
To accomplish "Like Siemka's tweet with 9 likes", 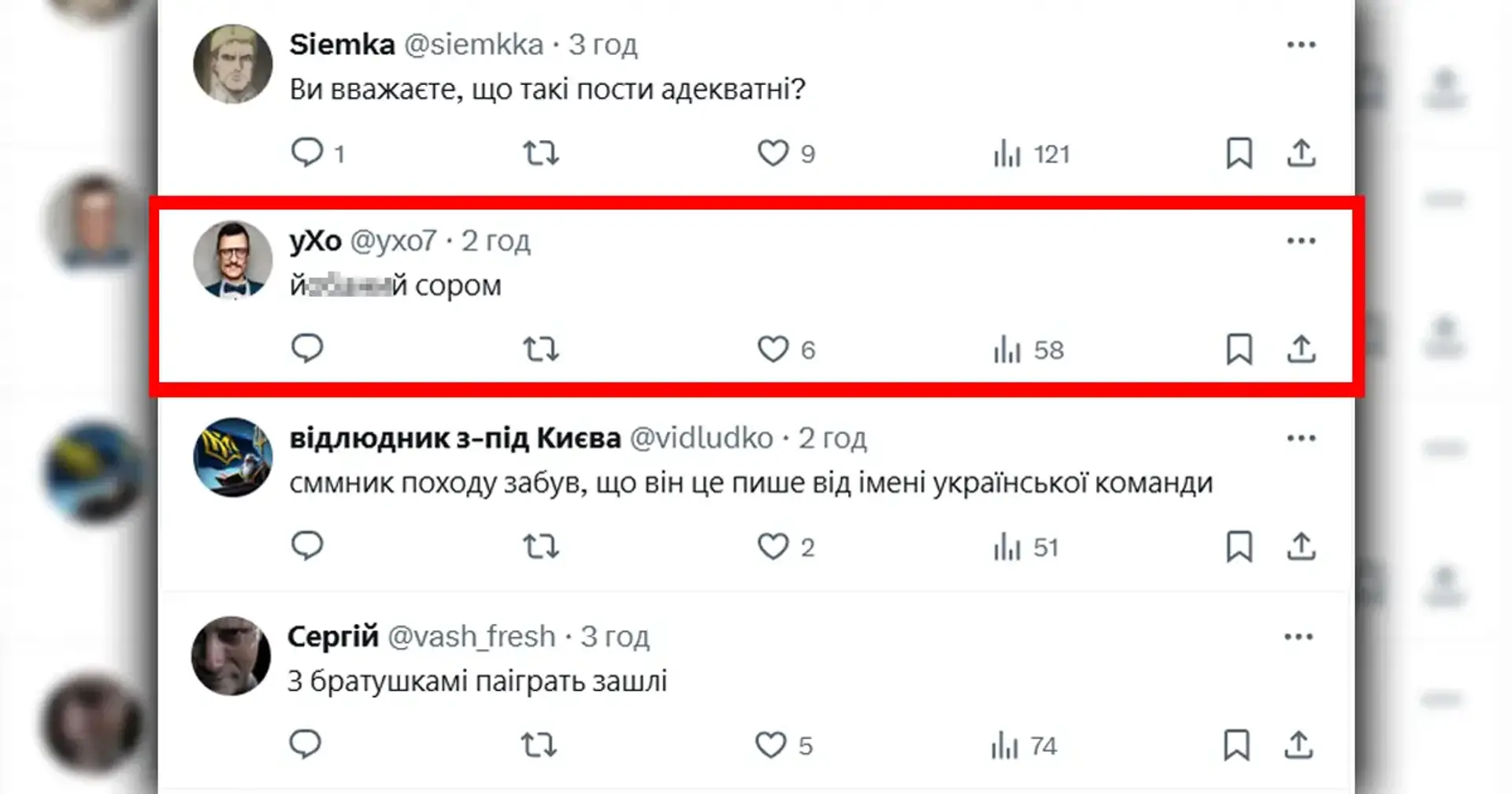I will [773, 152].
